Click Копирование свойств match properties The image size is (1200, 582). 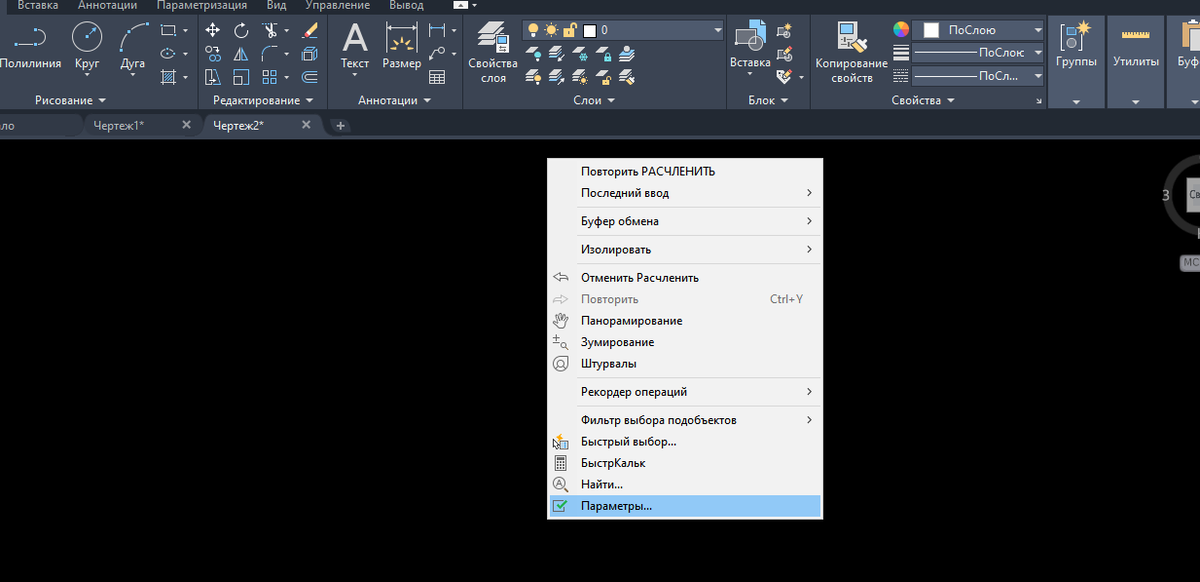point(851,53)
